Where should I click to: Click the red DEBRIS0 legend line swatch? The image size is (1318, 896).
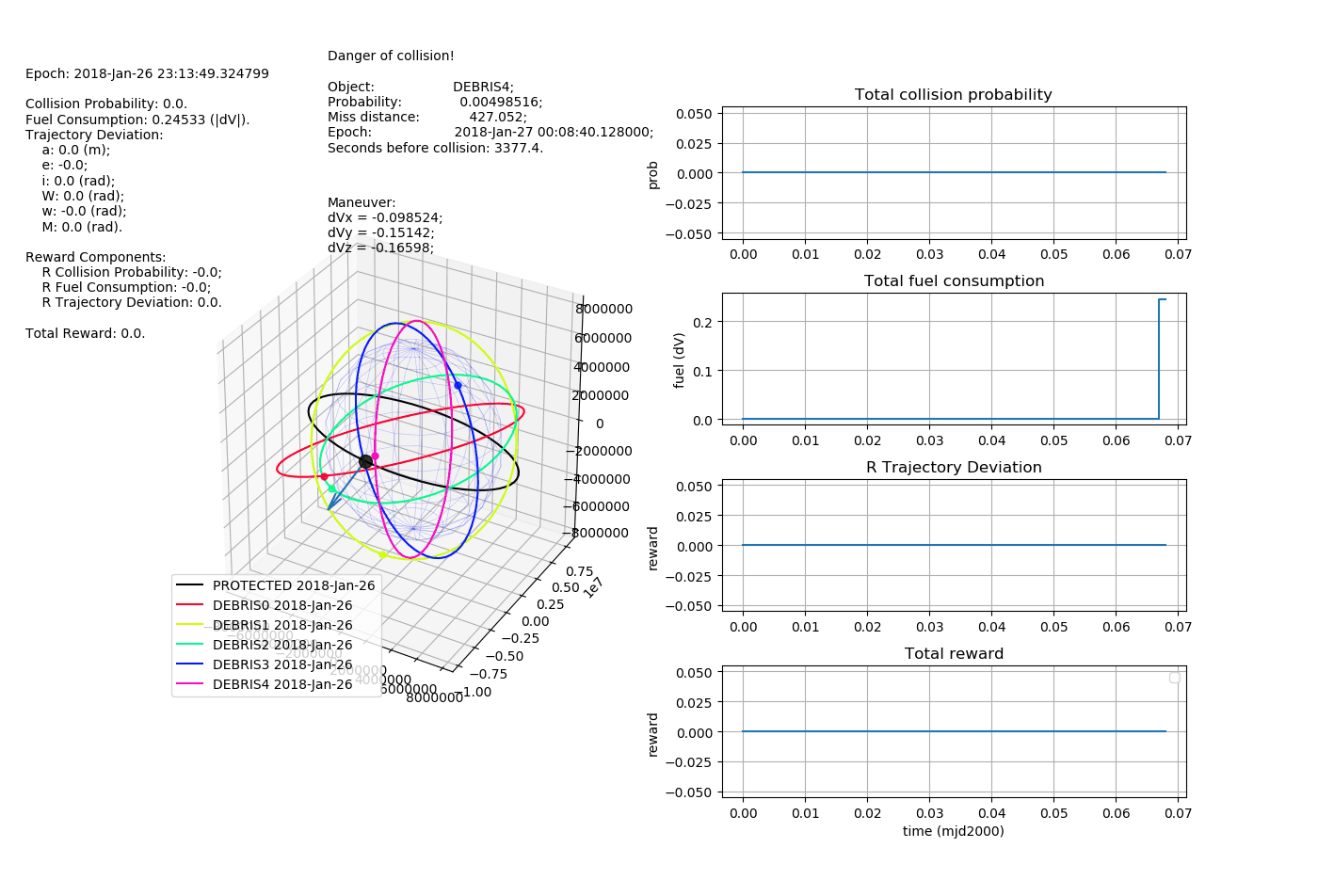pyautogui.click(x=190, y=605)
